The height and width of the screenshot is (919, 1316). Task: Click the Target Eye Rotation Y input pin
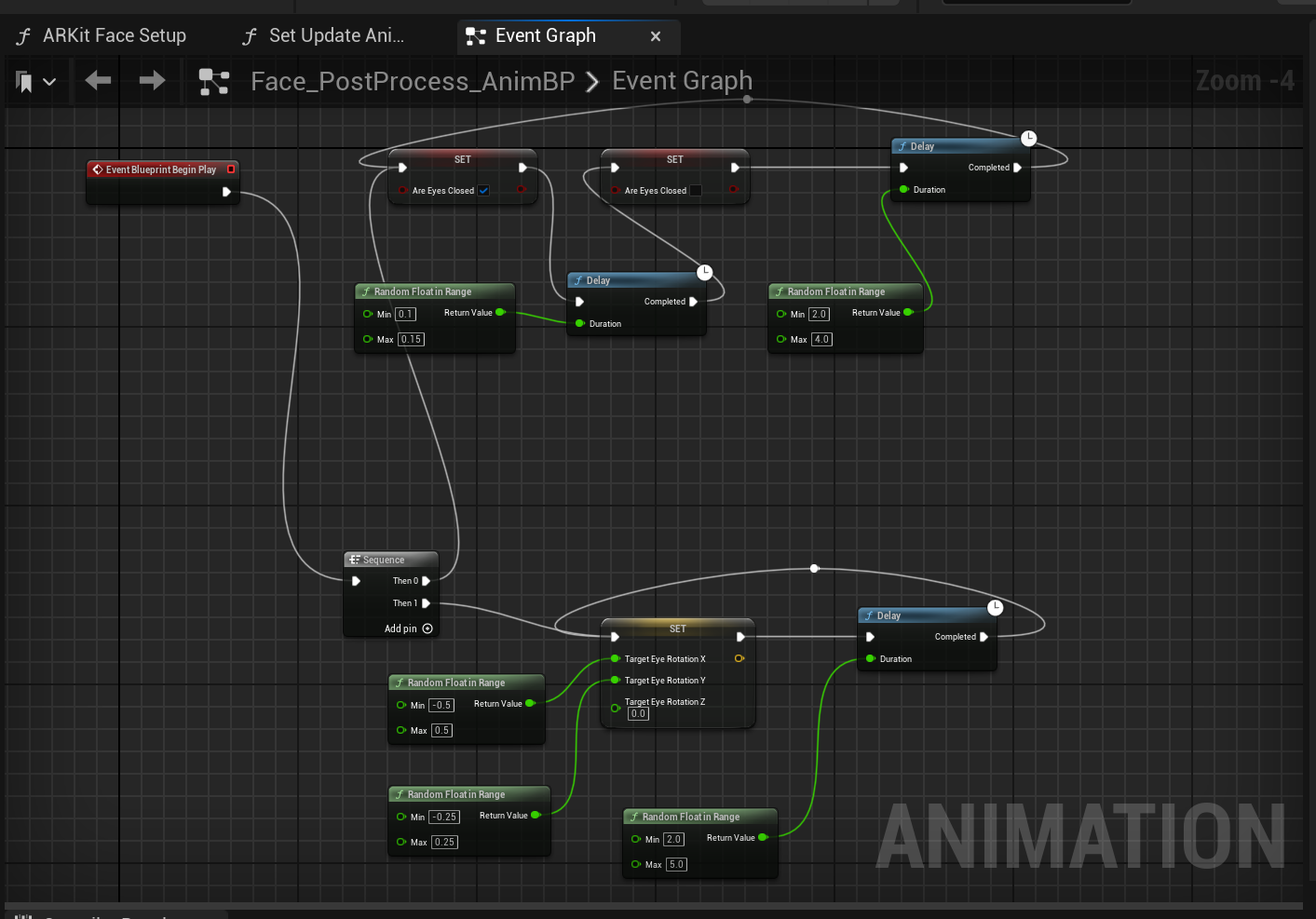point(615,681)
